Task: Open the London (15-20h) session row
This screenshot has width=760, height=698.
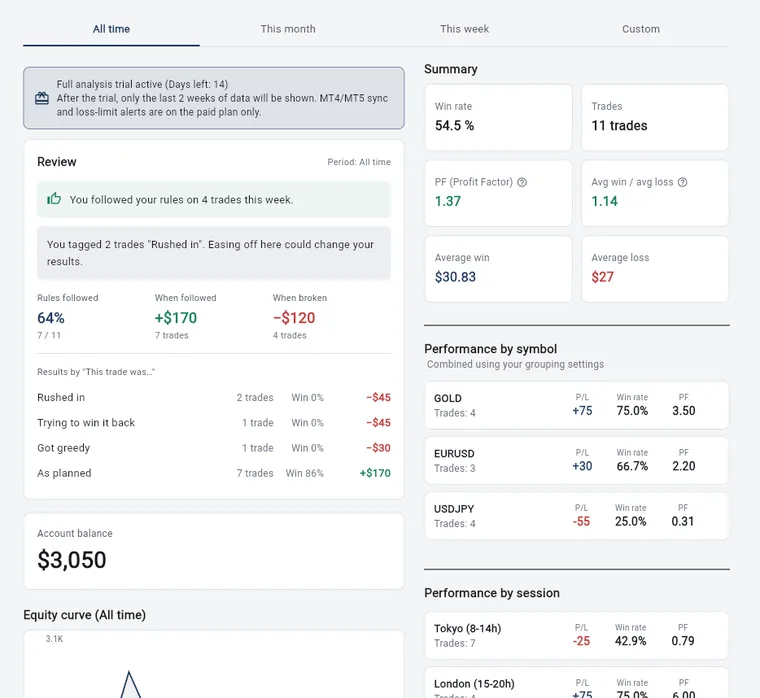Action: pyautogui.click(x=577, y=683)
